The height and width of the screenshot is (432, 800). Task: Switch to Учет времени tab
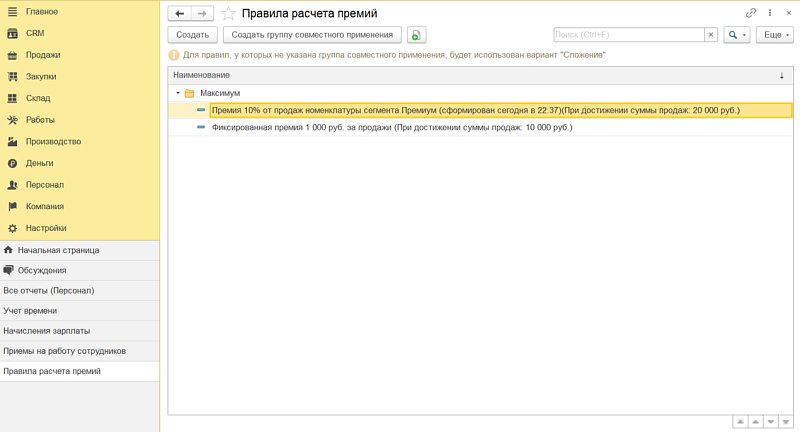point(80,311)
